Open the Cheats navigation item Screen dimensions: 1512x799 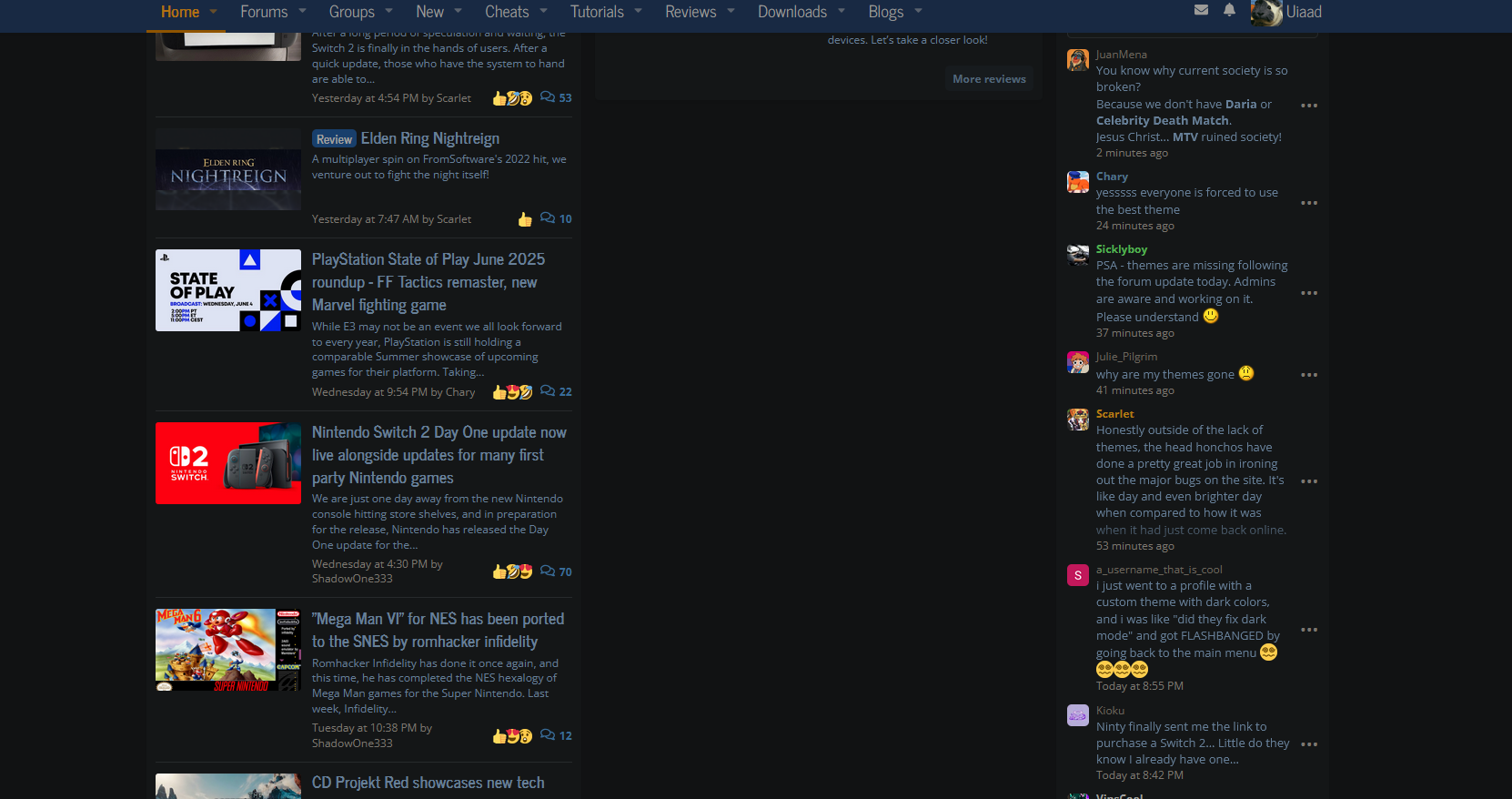507,12
